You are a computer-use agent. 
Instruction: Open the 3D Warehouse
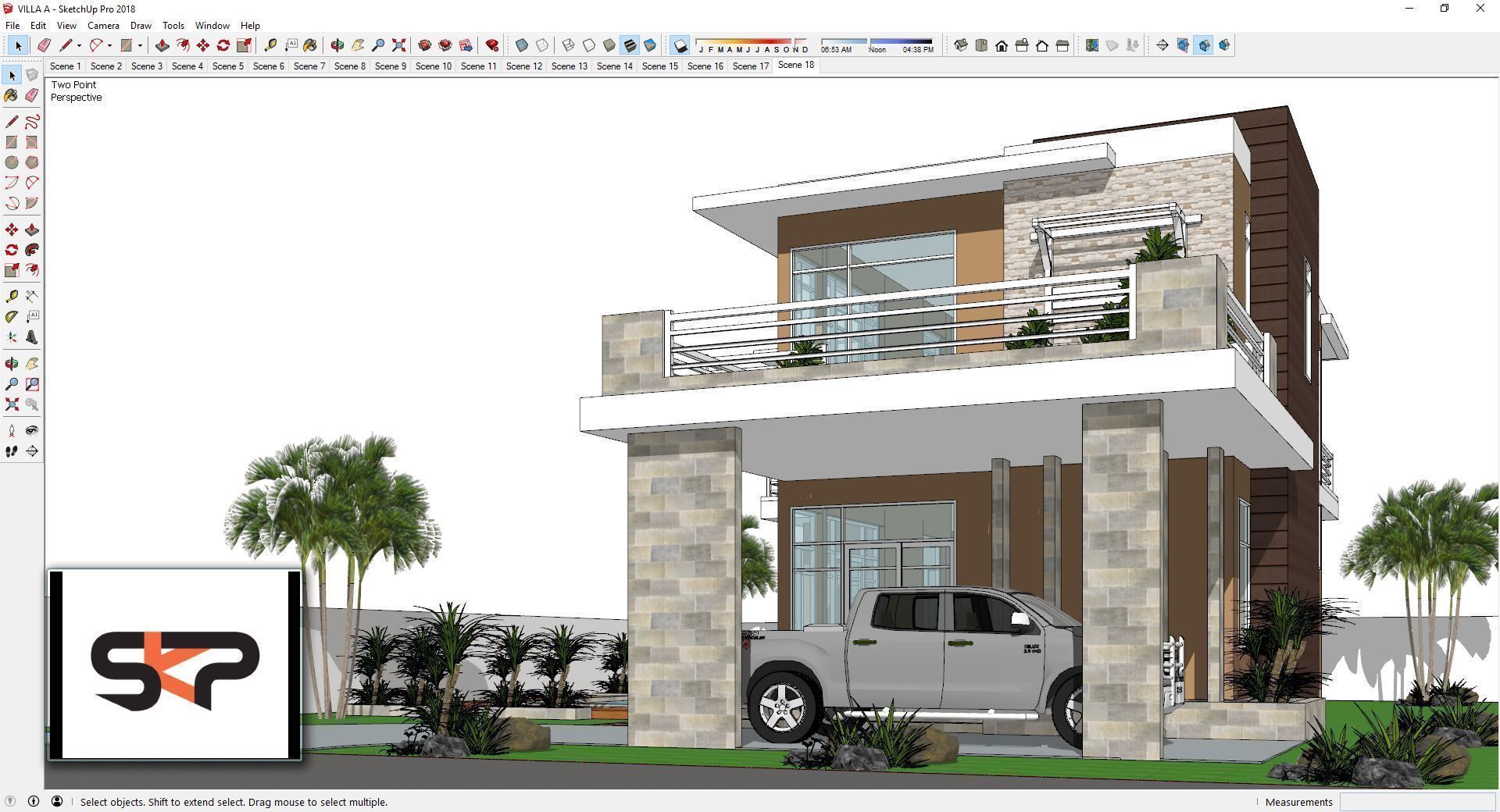tap(425, 45)
